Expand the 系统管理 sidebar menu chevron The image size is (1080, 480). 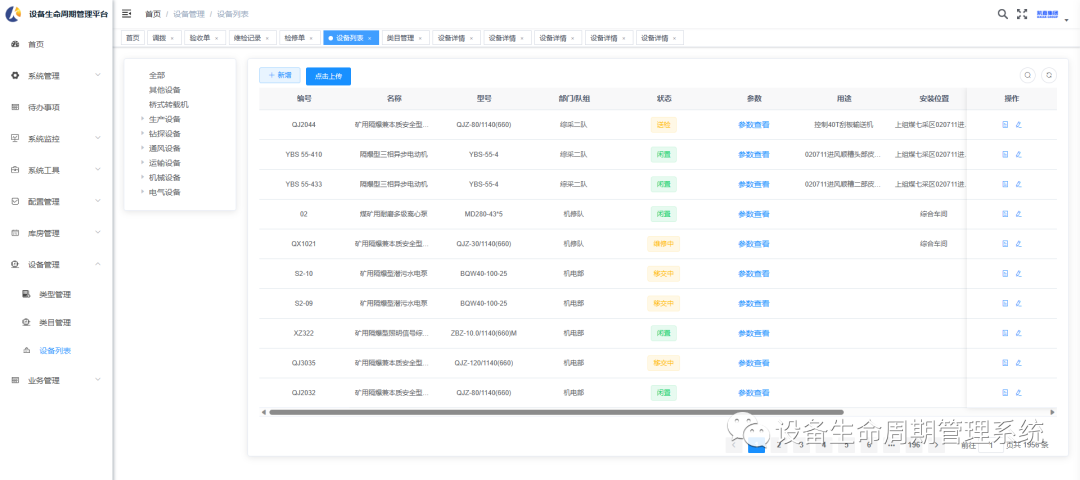click(x=98, y=75)
